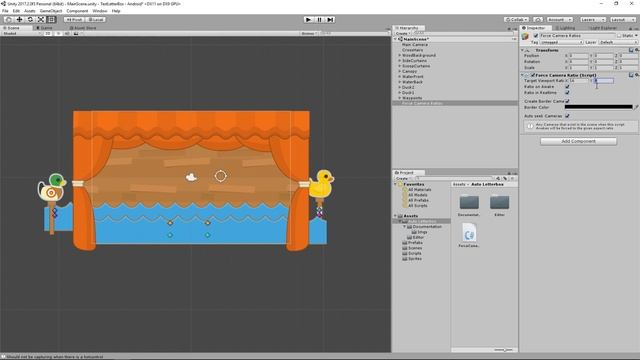Expand Canopy in Hierarchy

pyautogui.click(x=400, y=71)
